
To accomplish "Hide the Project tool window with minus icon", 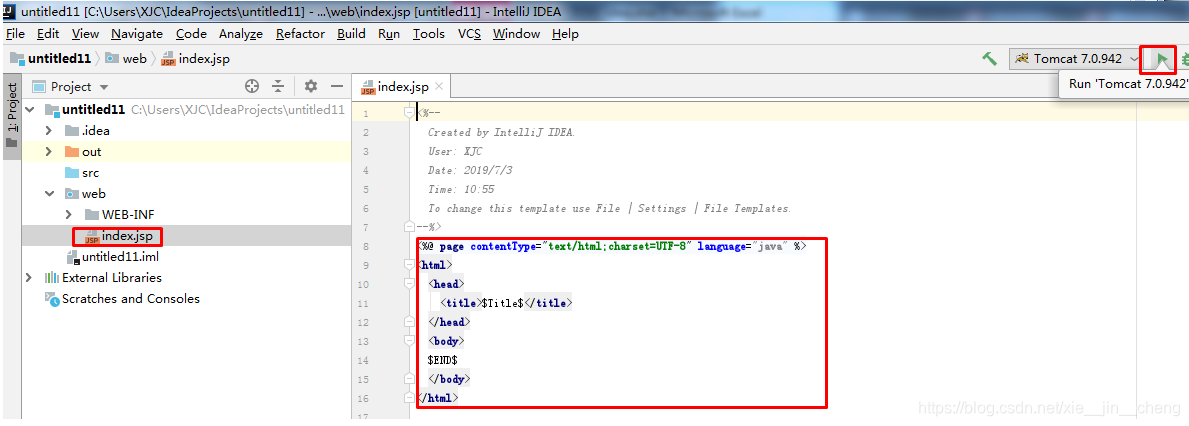I will pos(337,86).
